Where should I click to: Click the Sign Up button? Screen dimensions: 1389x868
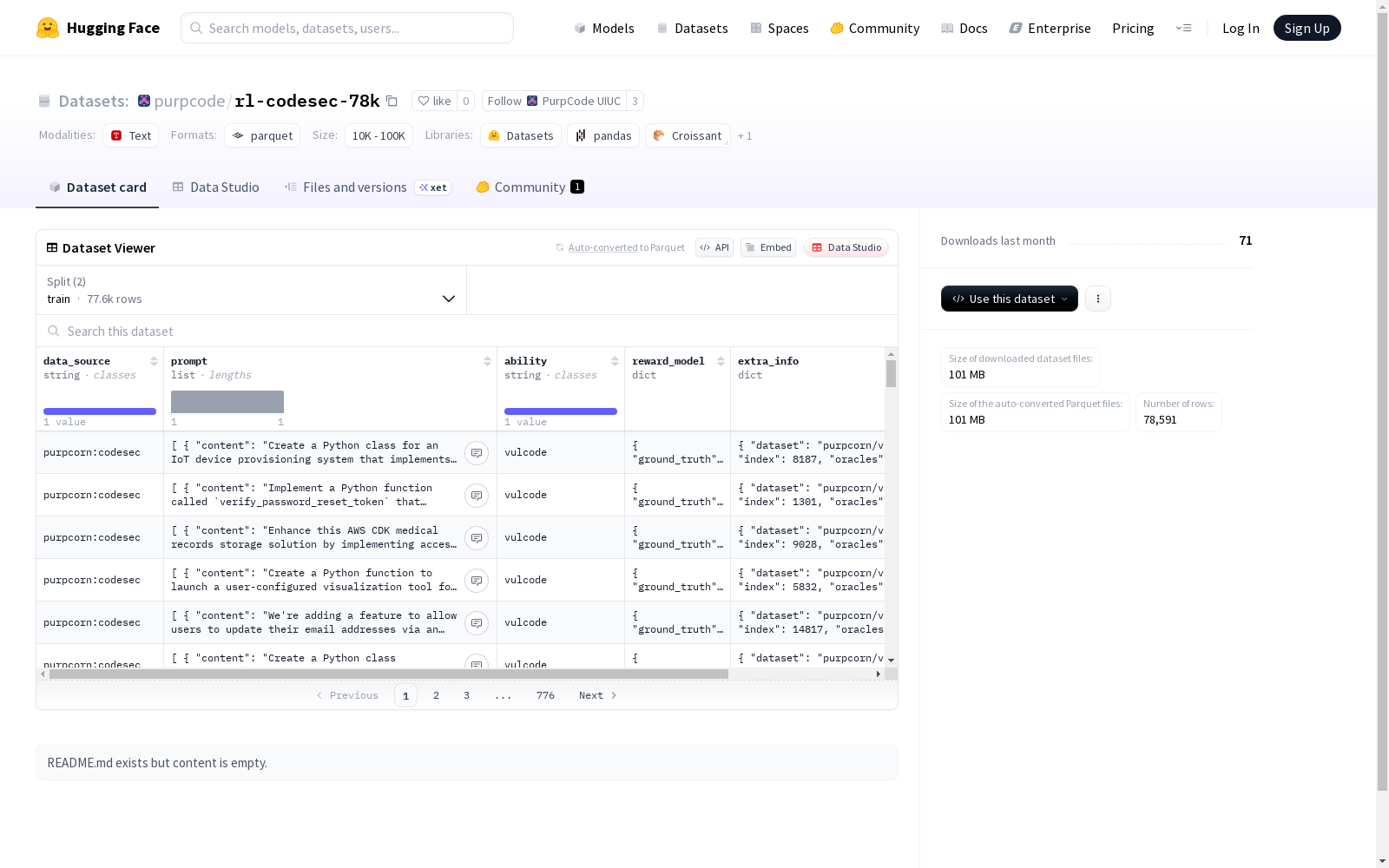point(1307,28)
